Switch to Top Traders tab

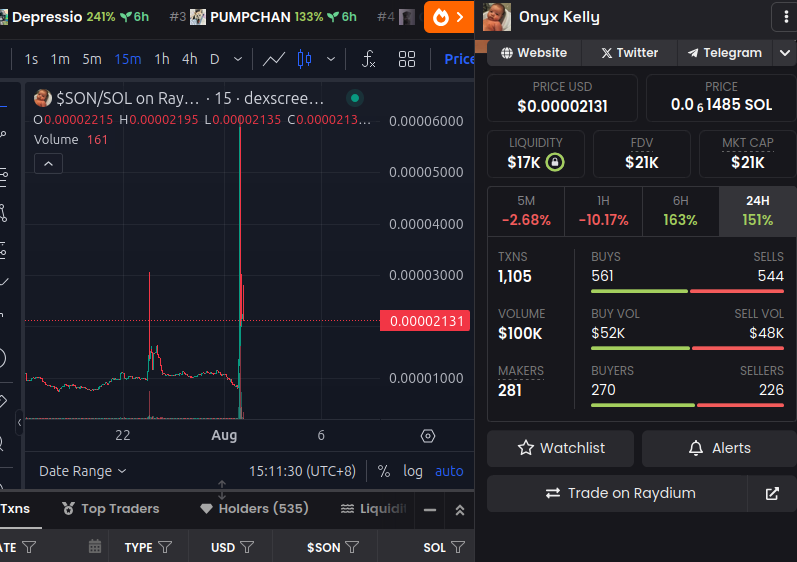point(111,509)
